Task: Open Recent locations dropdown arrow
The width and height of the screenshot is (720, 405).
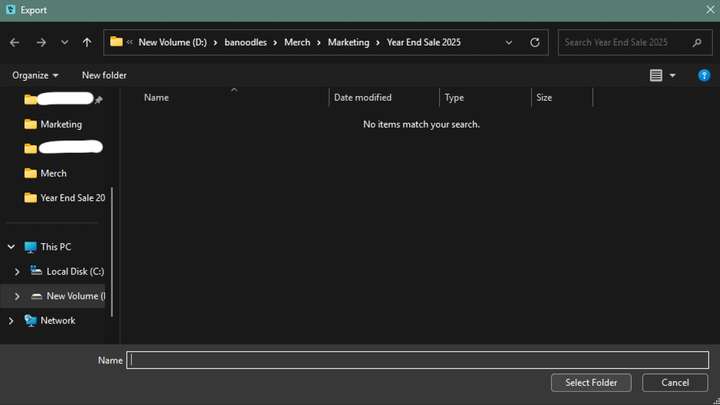Action: point(64,43)
